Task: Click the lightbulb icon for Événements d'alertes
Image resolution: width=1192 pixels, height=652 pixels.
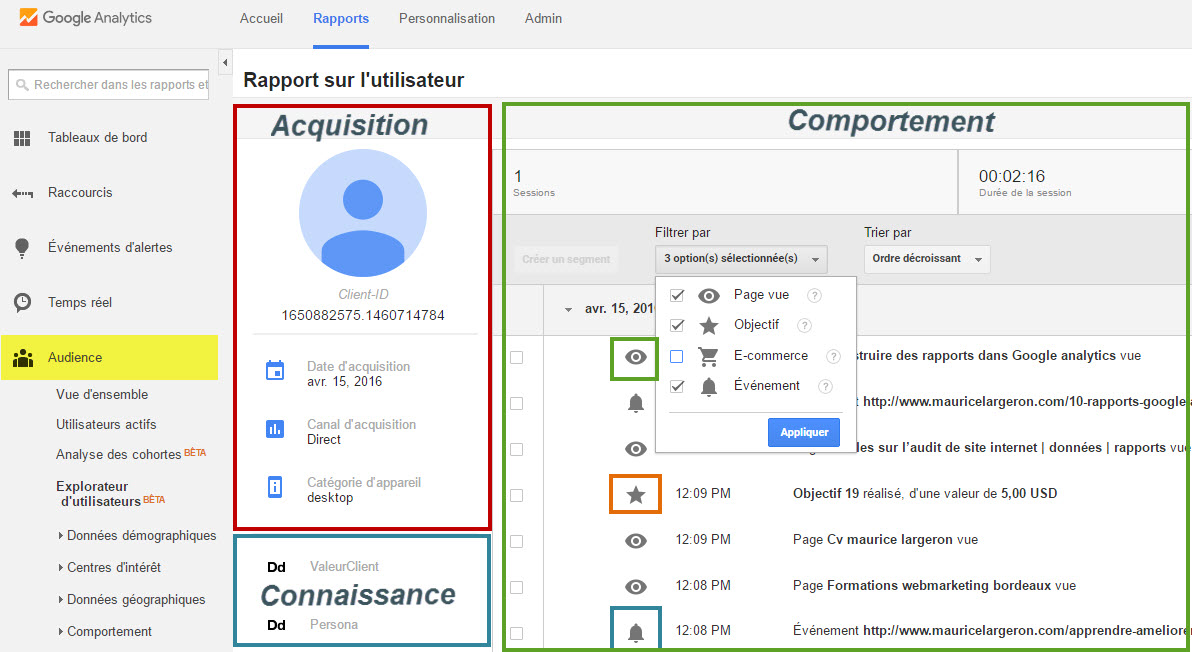Action: click(x=22, y=248)
